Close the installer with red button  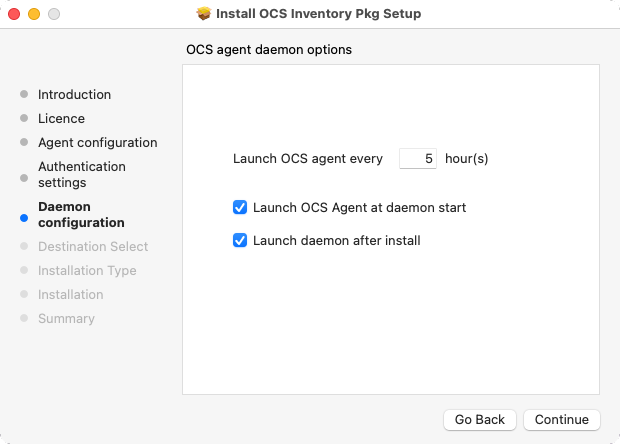pyautogui.click(x=14, y=14)
